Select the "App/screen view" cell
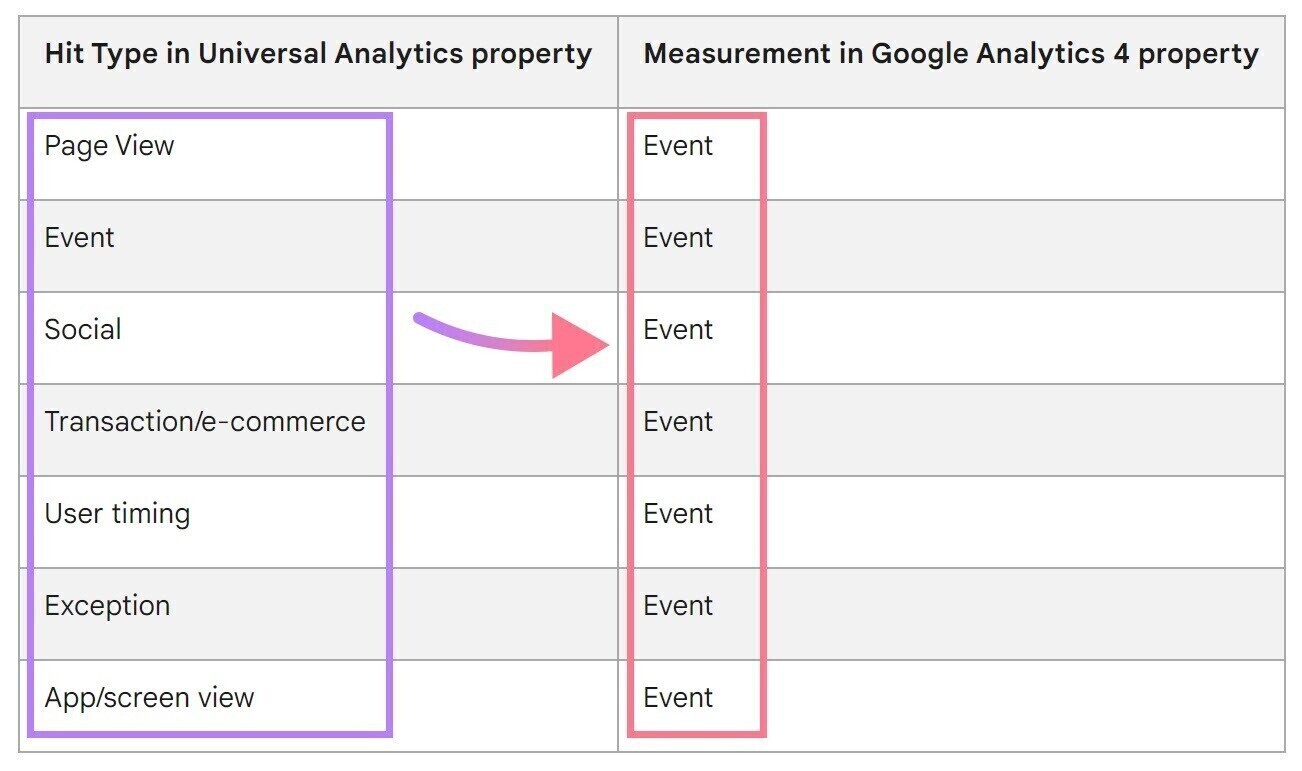1302x771 pixels. click(x=149, y=698)
